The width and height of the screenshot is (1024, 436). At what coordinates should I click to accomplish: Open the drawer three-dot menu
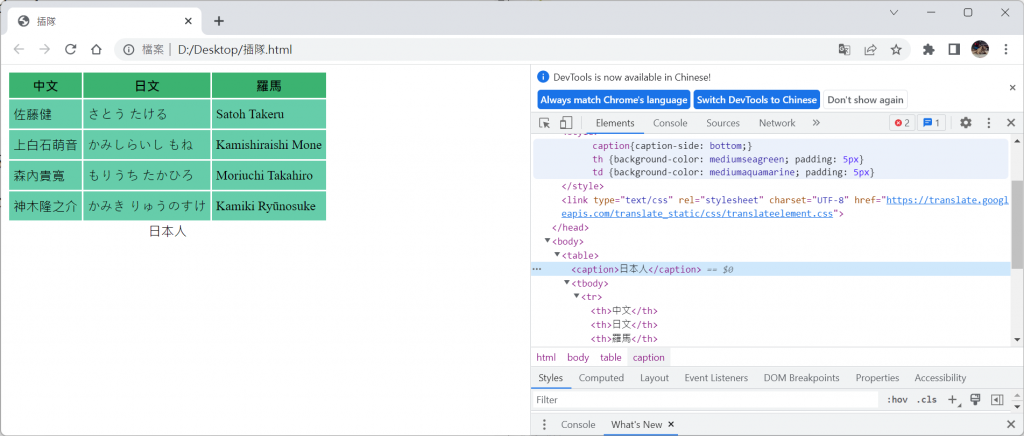545,424
